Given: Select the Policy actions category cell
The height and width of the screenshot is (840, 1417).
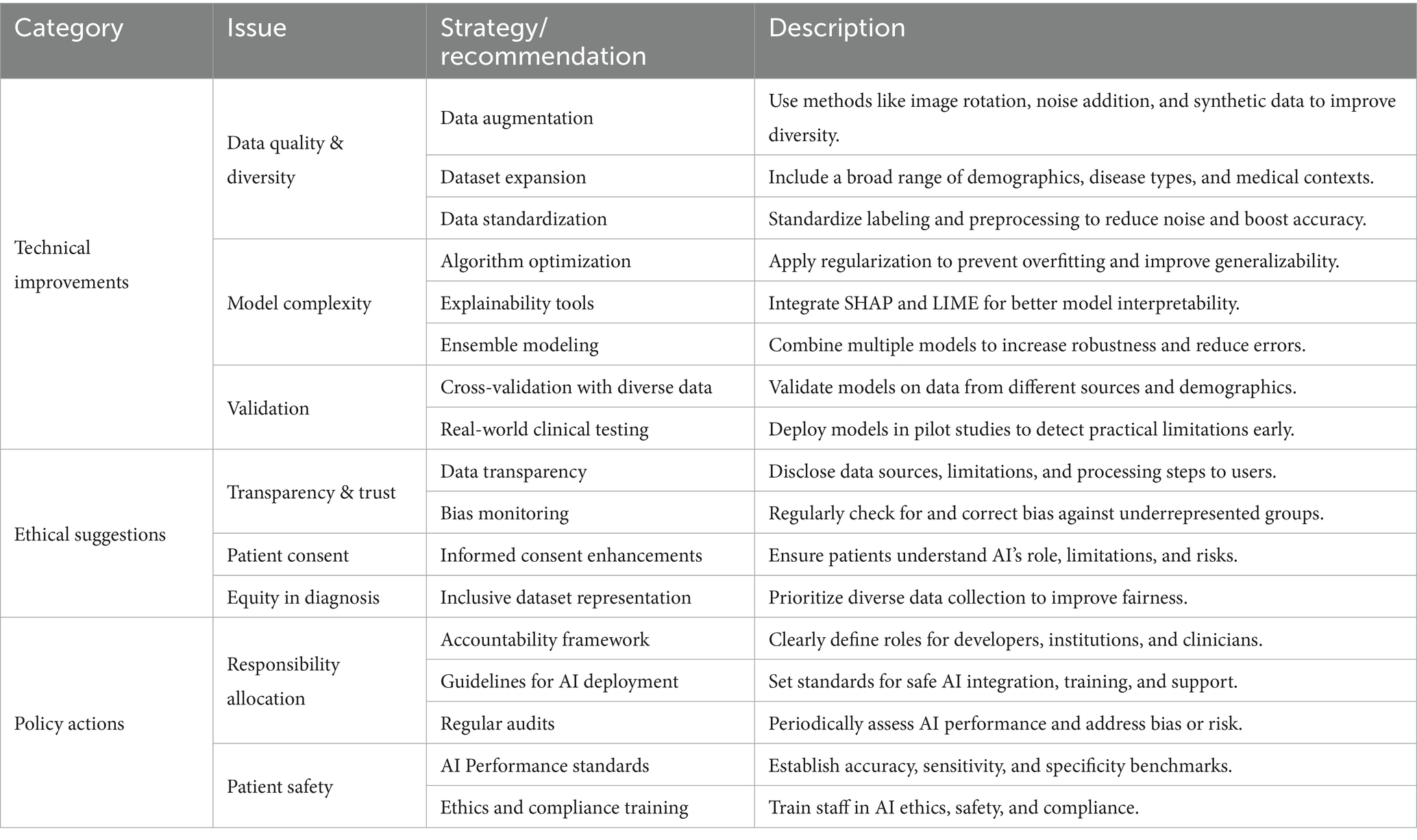Looking at the screenshot, I should [69, 724].
